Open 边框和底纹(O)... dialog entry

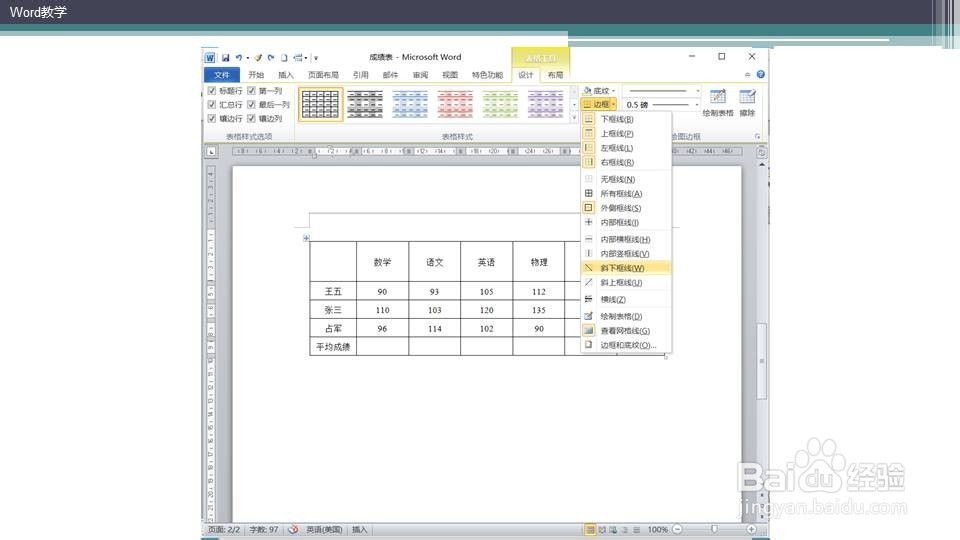(x=626, y=345)
